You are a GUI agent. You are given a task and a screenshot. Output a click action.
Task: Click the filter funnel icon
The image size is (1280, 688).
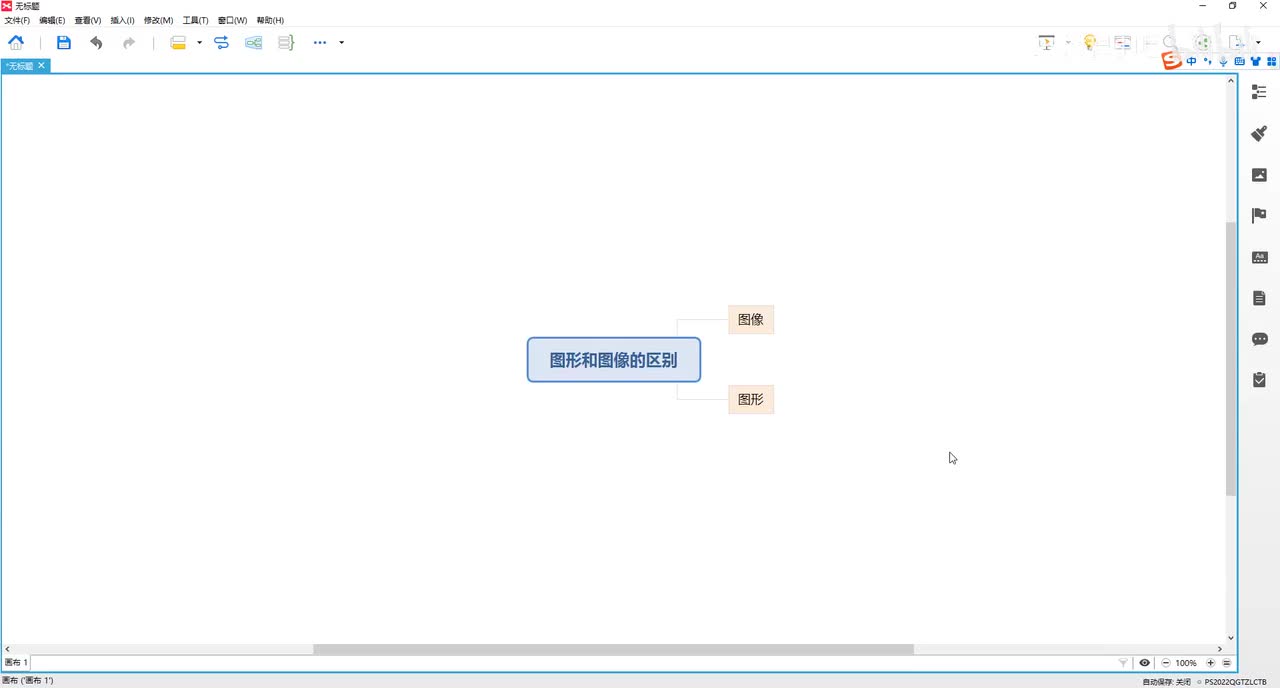[x=1123, y=663]
